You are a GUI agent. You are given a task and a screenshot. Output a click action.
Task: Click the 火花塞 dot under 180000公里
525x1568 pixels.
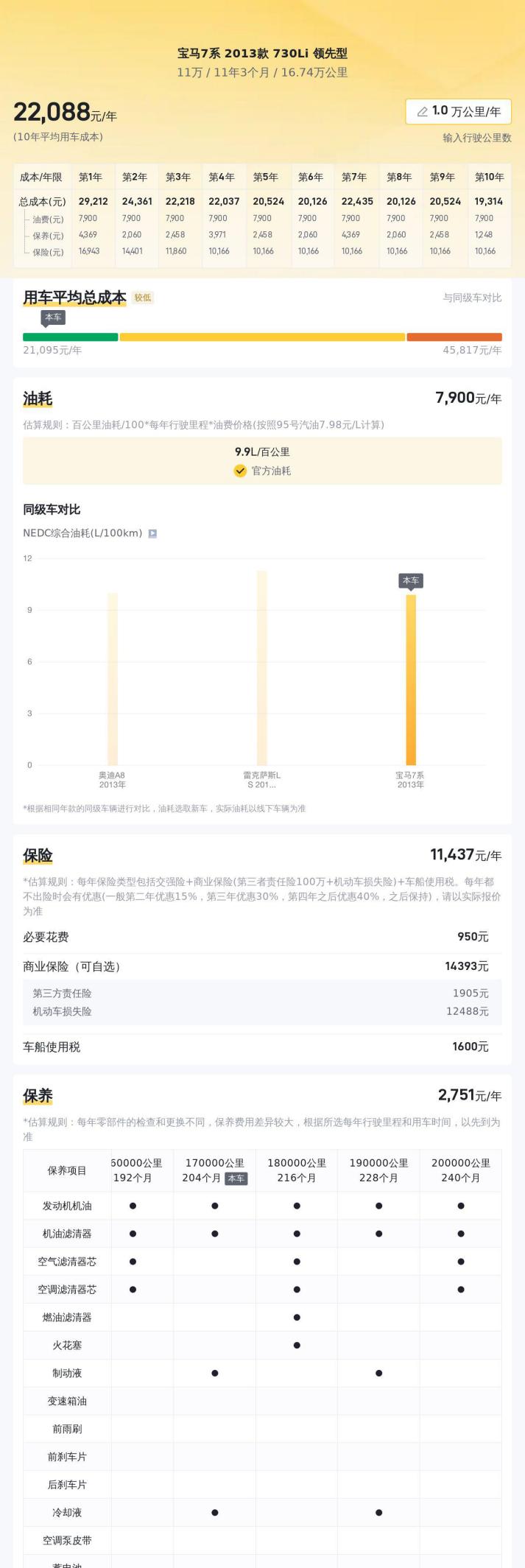coord(297,1345)
